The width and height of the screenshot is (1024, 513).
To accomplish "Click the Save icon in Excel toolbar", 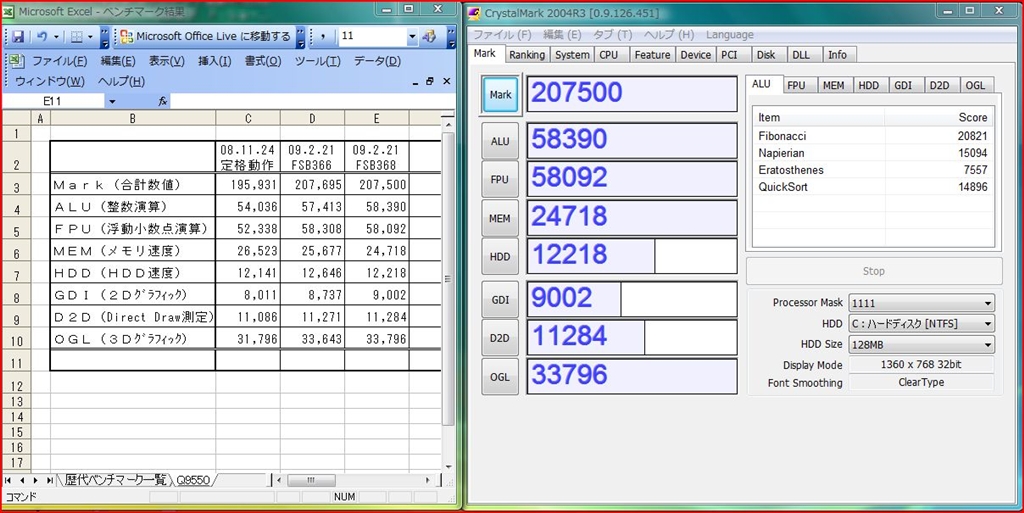I will pyautogui.click(x=18, y=36).
